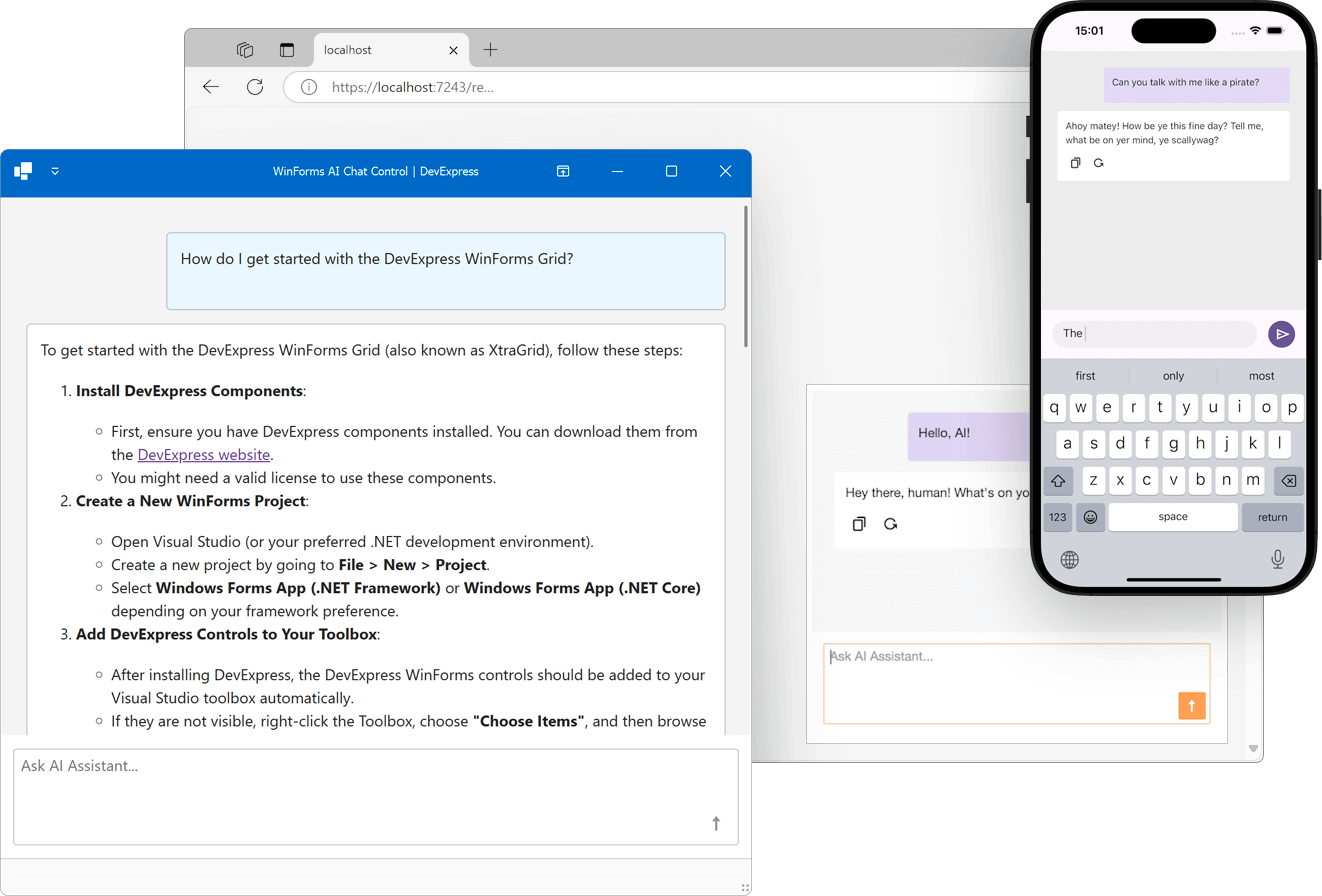This screenshot has height=896, width=1322.
Task: Switch keyboard language using the globe key
Action: point(1070,559)
